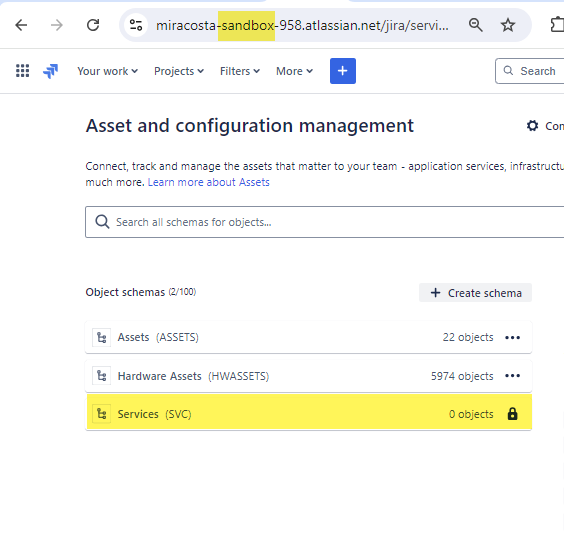The image size is (564, 560).
Task: Open the Filters dropdown menu
Action: pyautogui.click(x=240, y=71)
